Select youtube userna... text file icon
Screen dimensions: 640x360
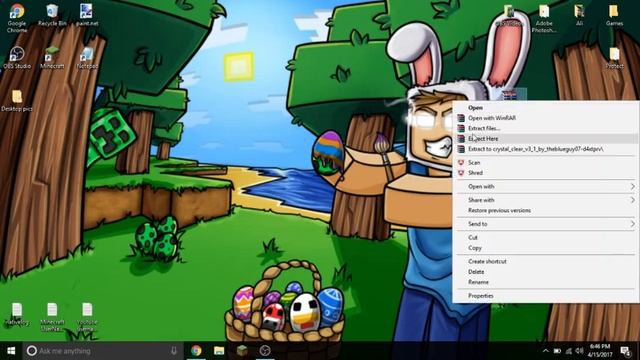pyautogui.click(x=87, y=317)
